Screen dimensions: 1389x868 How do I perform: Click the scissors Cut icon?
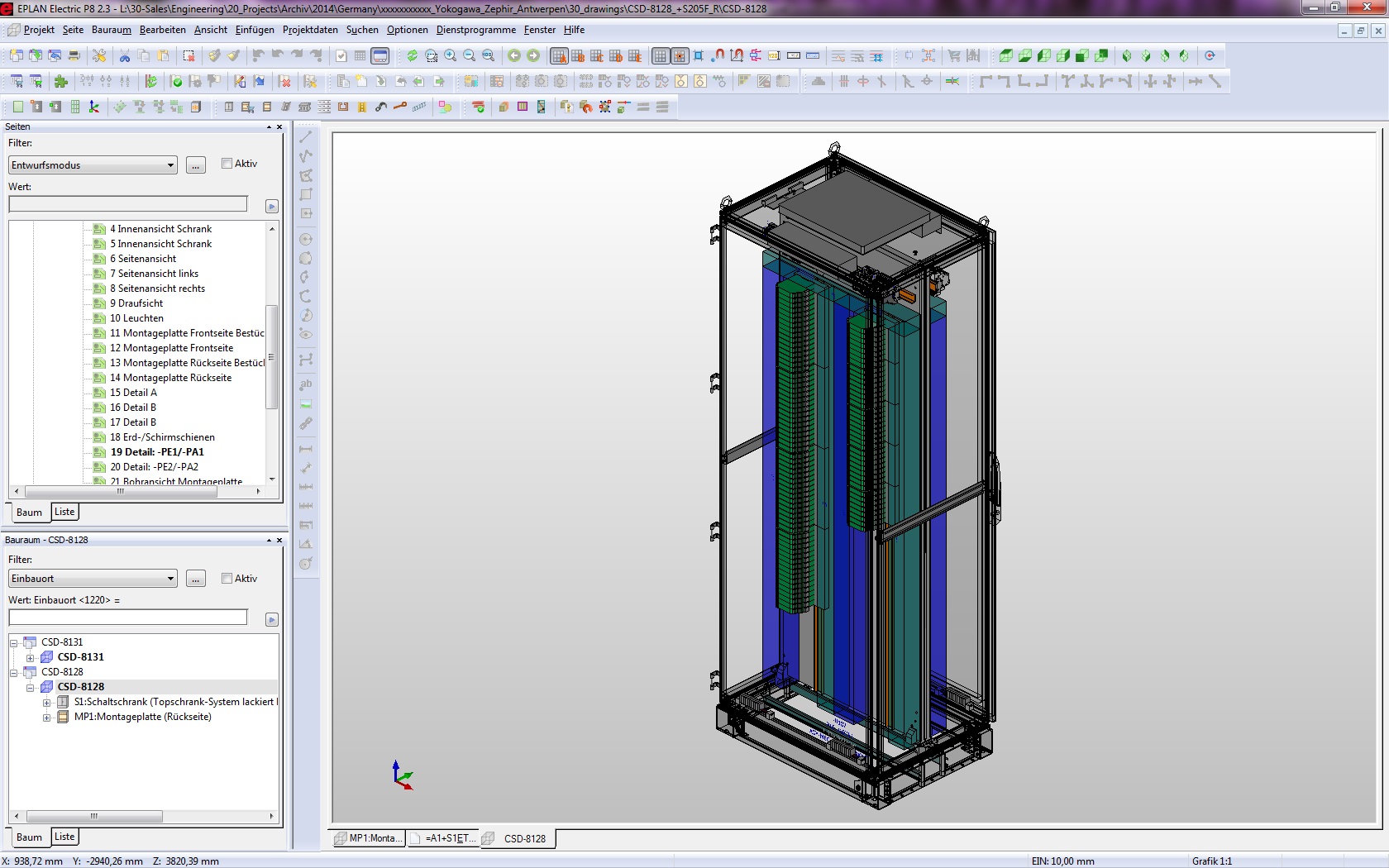coord(125,56)
